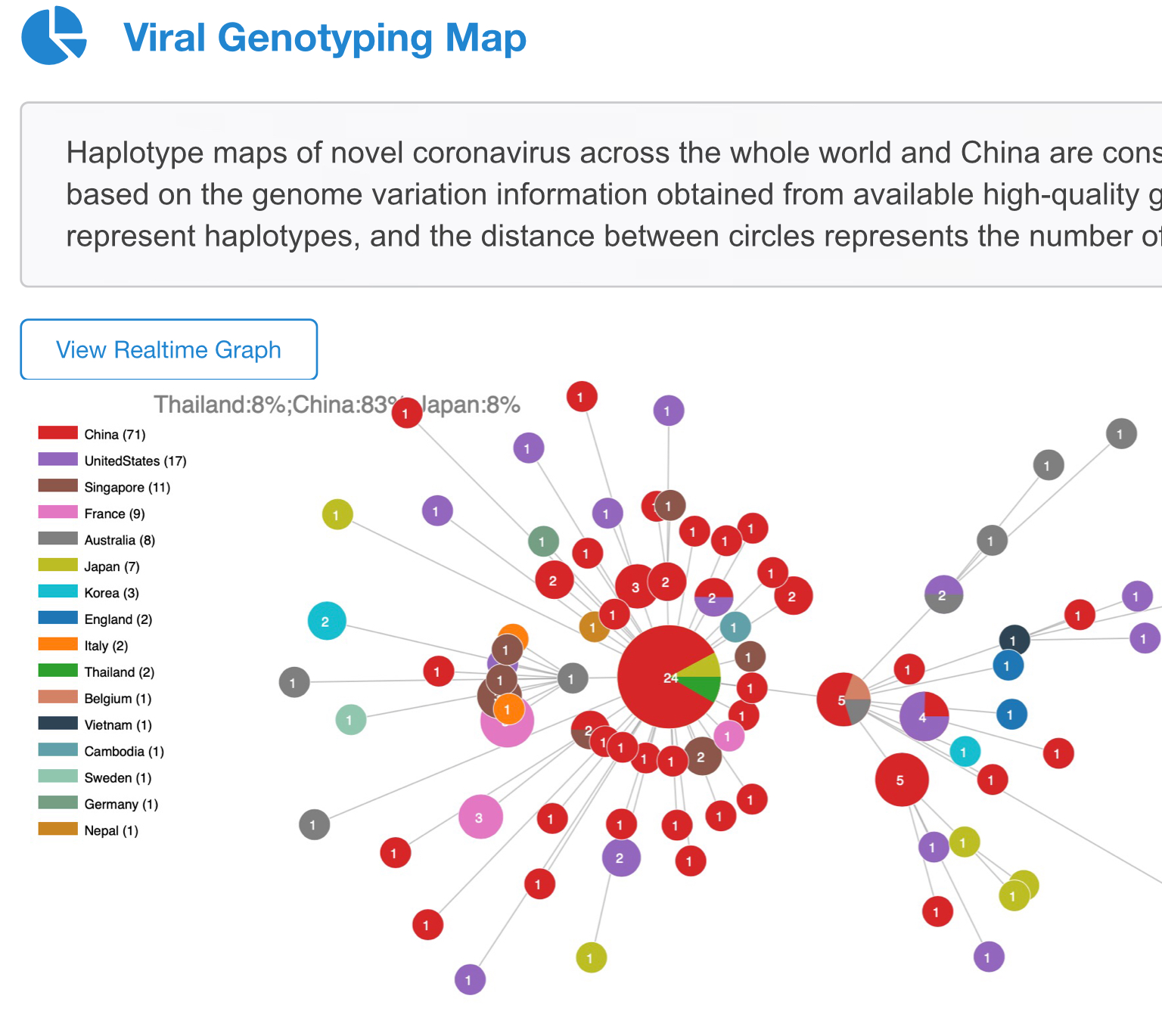Click the Vietnam dark legend swatch
Viewport: 1162px width, 1036px height.
coord(58,724)
